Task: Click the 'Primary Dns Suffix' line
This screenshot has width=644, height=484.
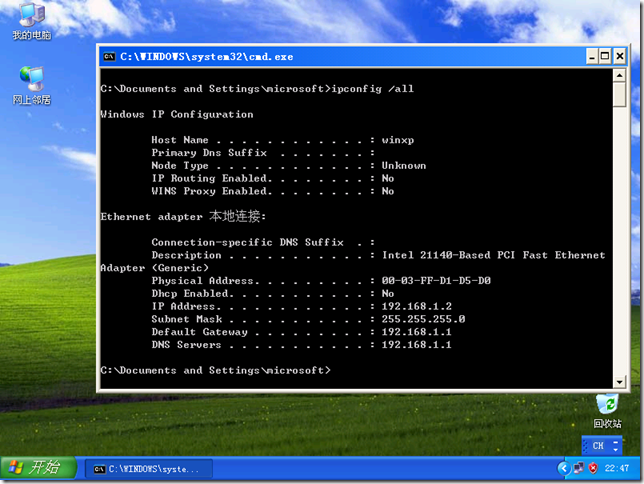Action: click(263, 153)
